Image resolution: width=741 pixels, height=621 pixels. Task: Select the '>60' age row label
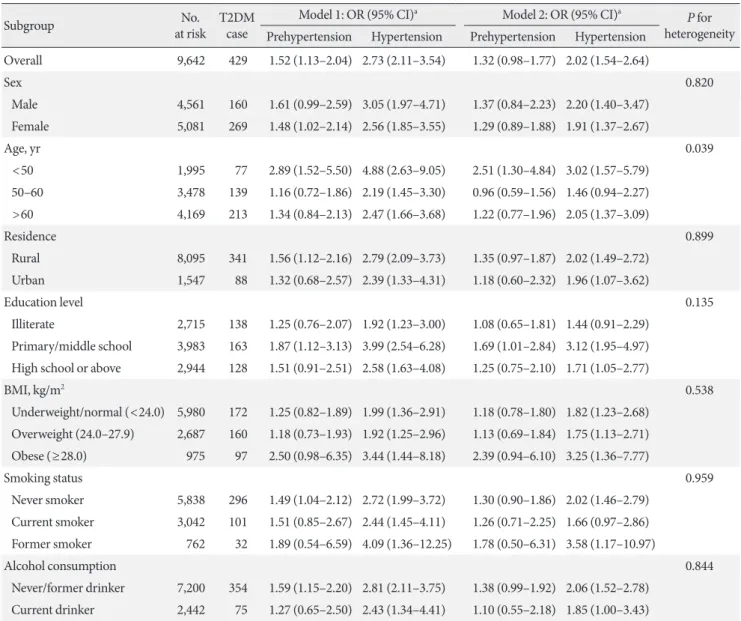click(x=23, y=214)
